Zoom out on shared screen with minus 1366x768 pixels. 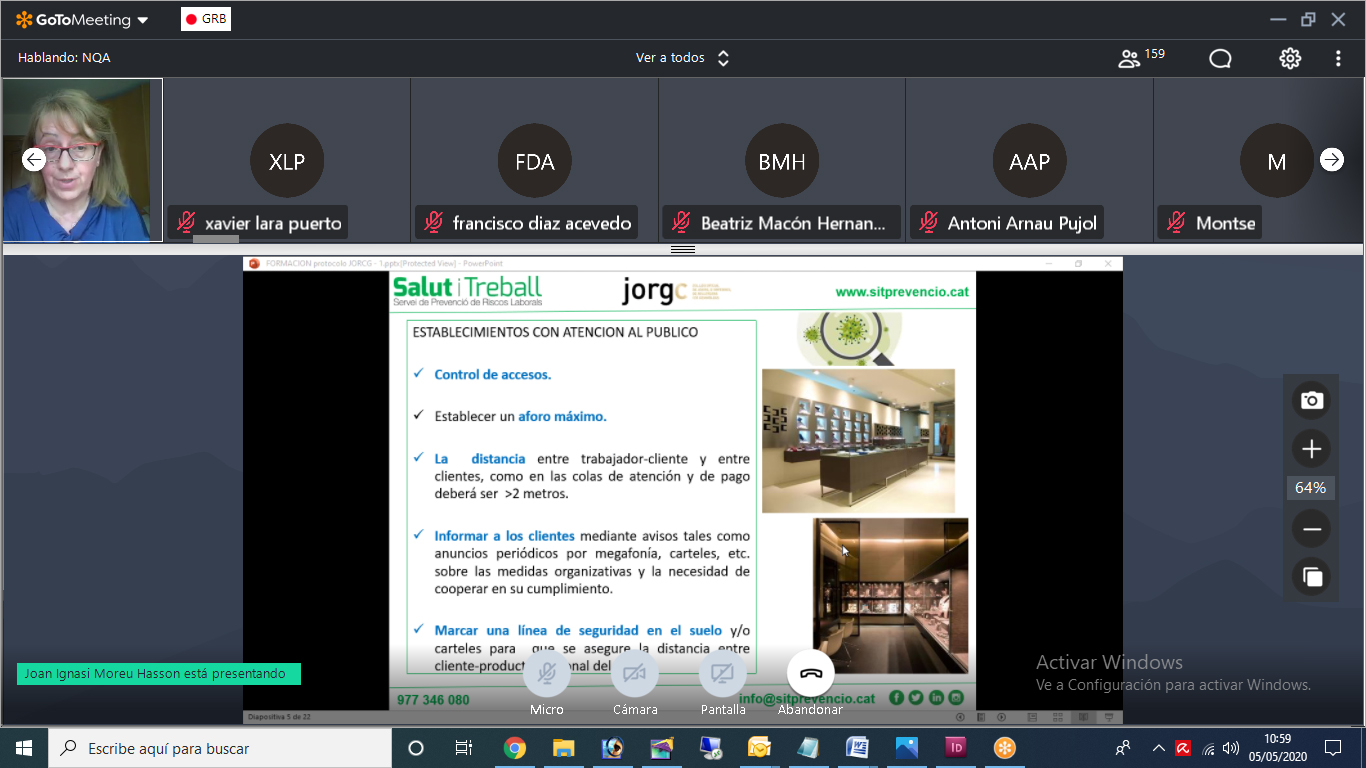pos(1312,529)
